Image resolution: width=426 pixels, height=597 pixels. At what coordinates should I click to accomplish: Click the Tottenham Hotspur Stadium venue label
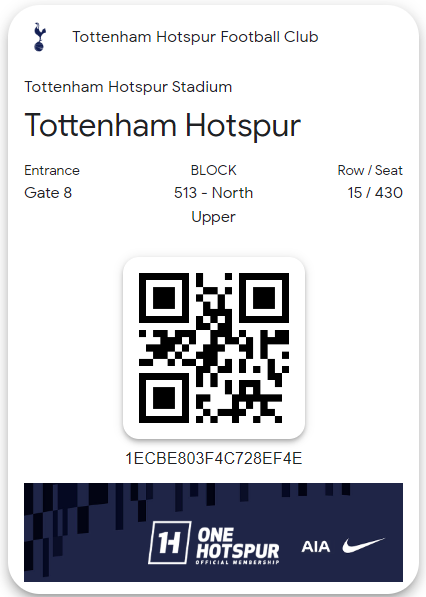pyautogui.click(x=128, y=87)
